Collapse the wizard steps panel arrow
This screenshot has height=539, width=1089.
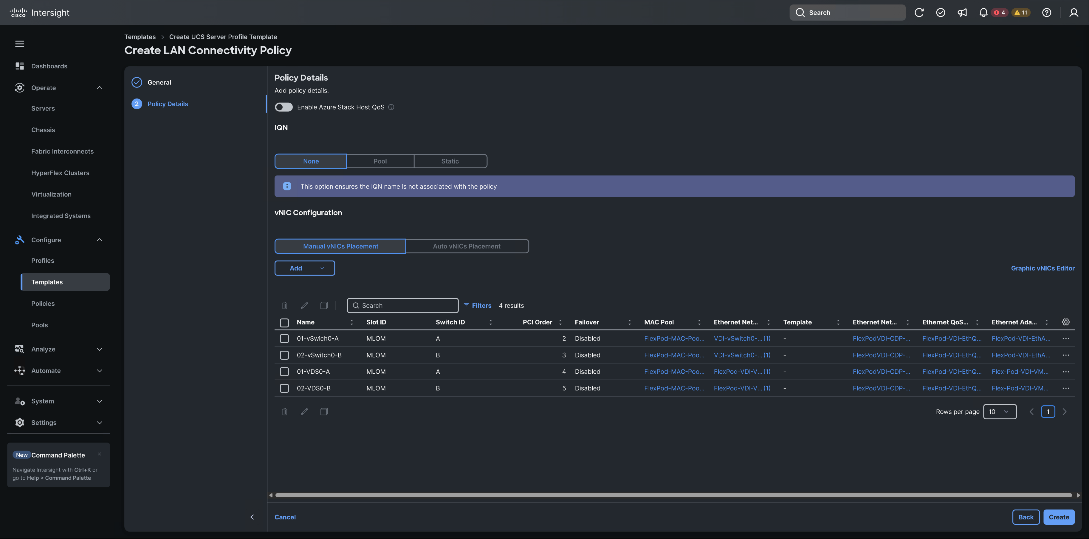tap(252, 517)
